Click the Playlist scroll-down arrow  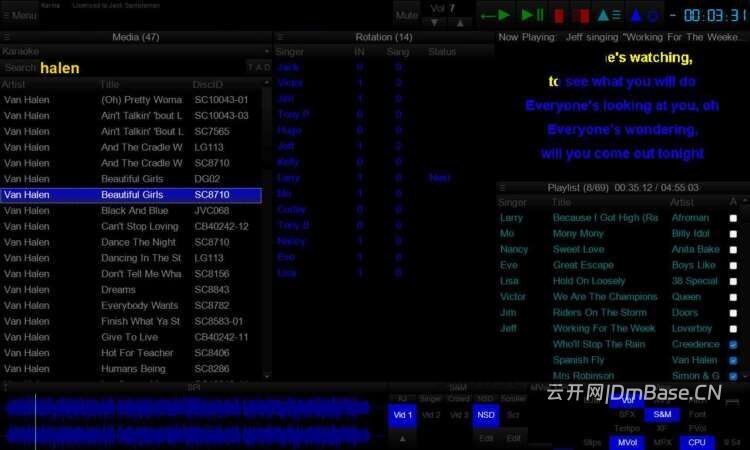pyautogui.click(x=746, y=376)
